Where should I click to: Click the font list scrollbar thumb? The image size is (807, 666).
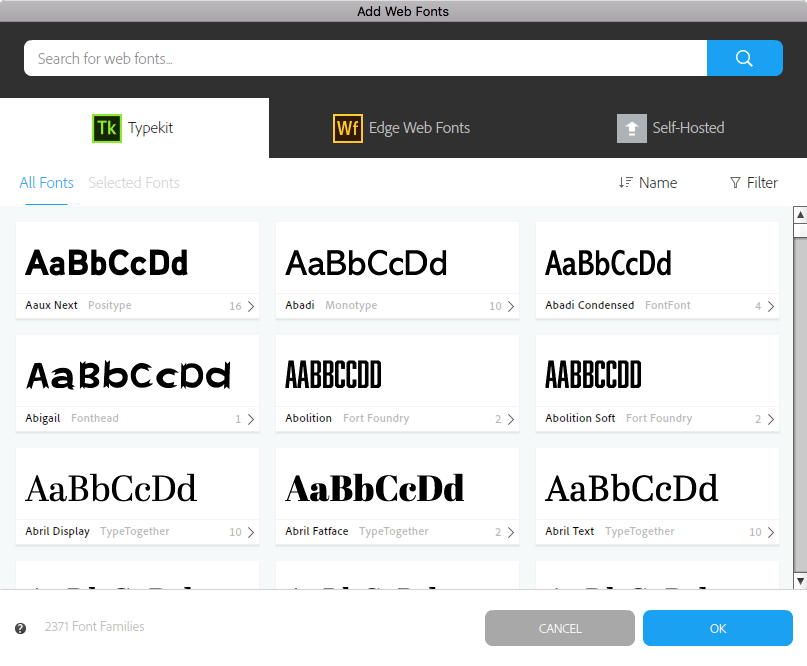[800, 230]
